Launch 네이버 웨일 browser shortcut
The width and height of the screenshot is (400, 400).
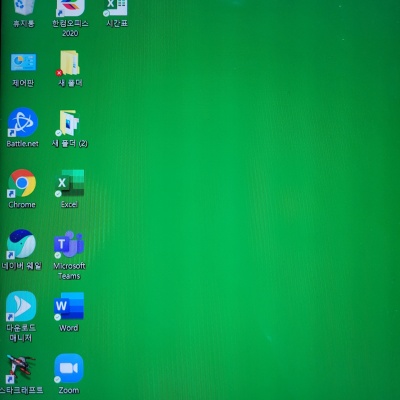21,244
